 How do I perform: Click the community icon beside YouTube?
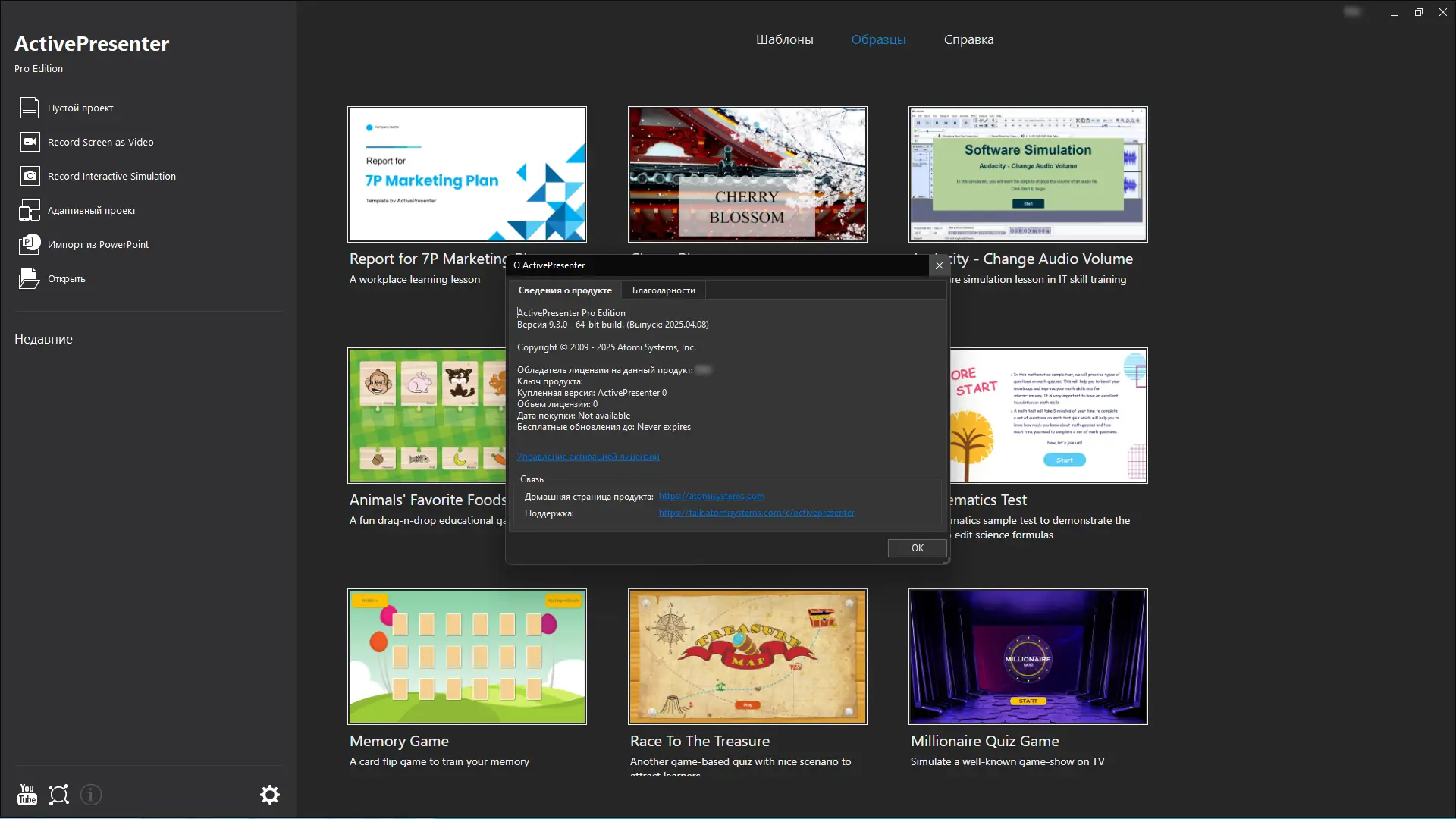[59, 795]
